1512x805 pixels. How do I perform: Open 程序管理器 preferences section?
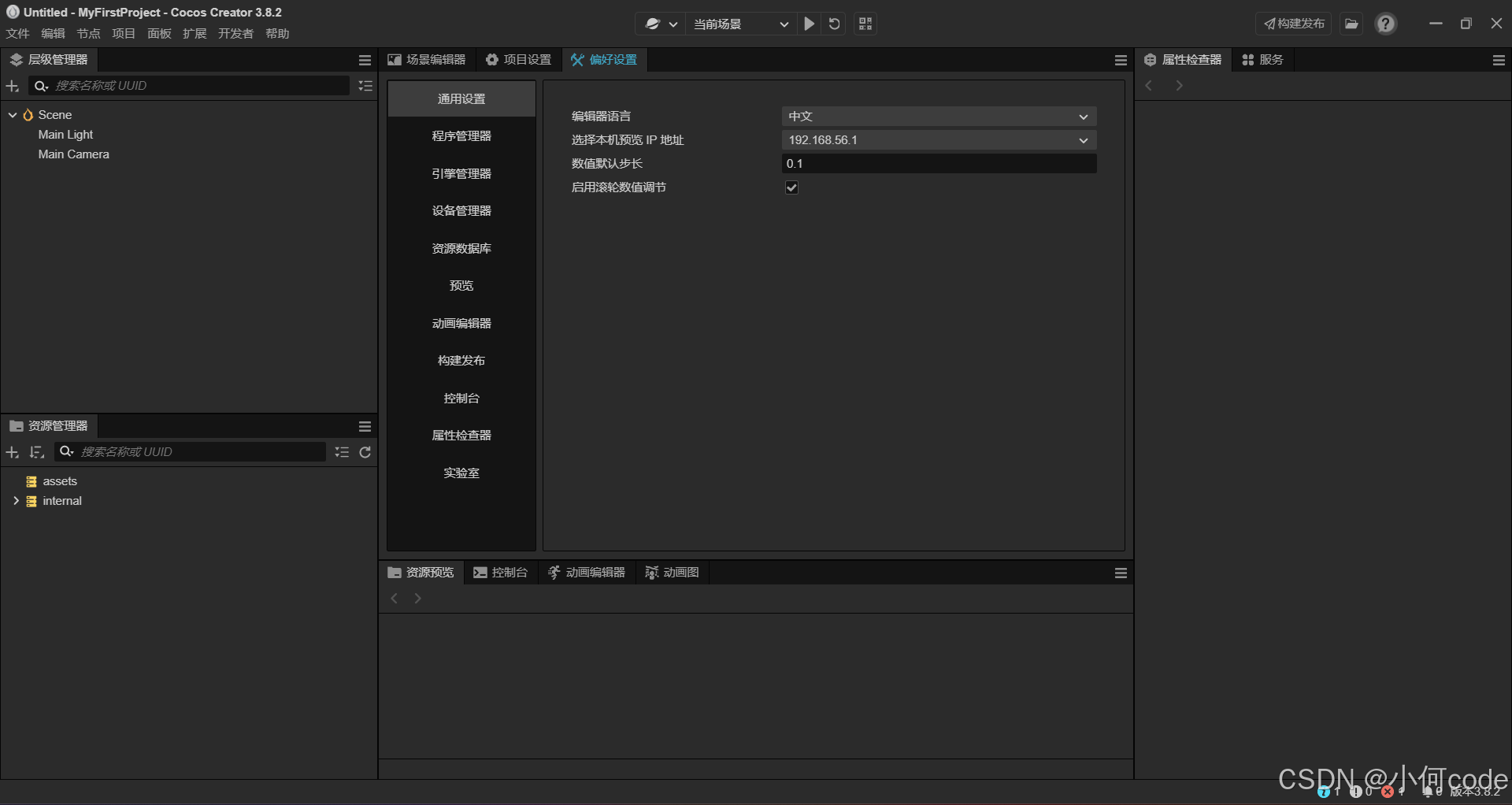[461, 136]
